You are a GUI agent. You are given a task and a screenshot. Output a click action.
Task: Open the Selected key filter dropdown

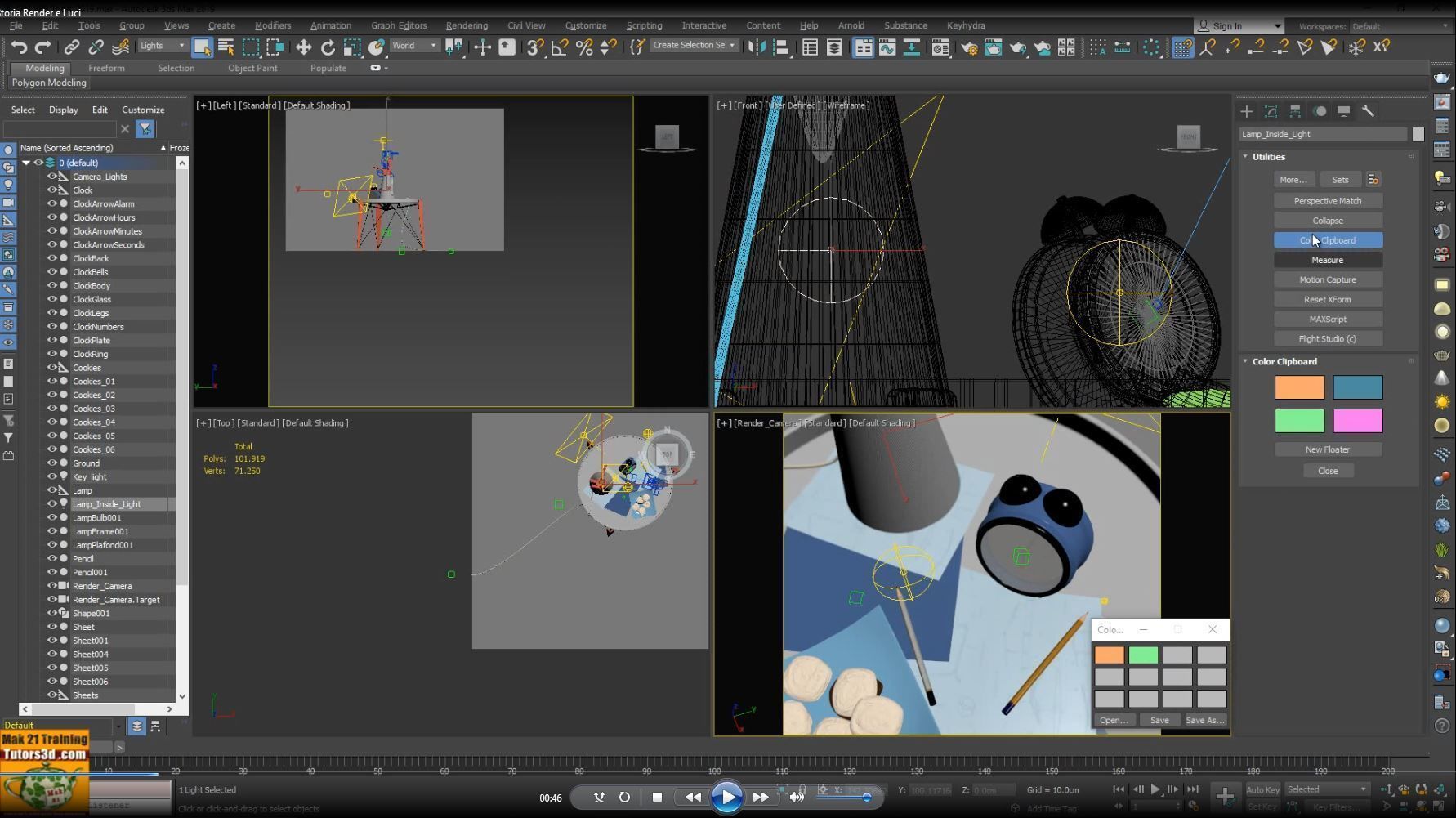pyautogui.click(x=1327, y=789)
